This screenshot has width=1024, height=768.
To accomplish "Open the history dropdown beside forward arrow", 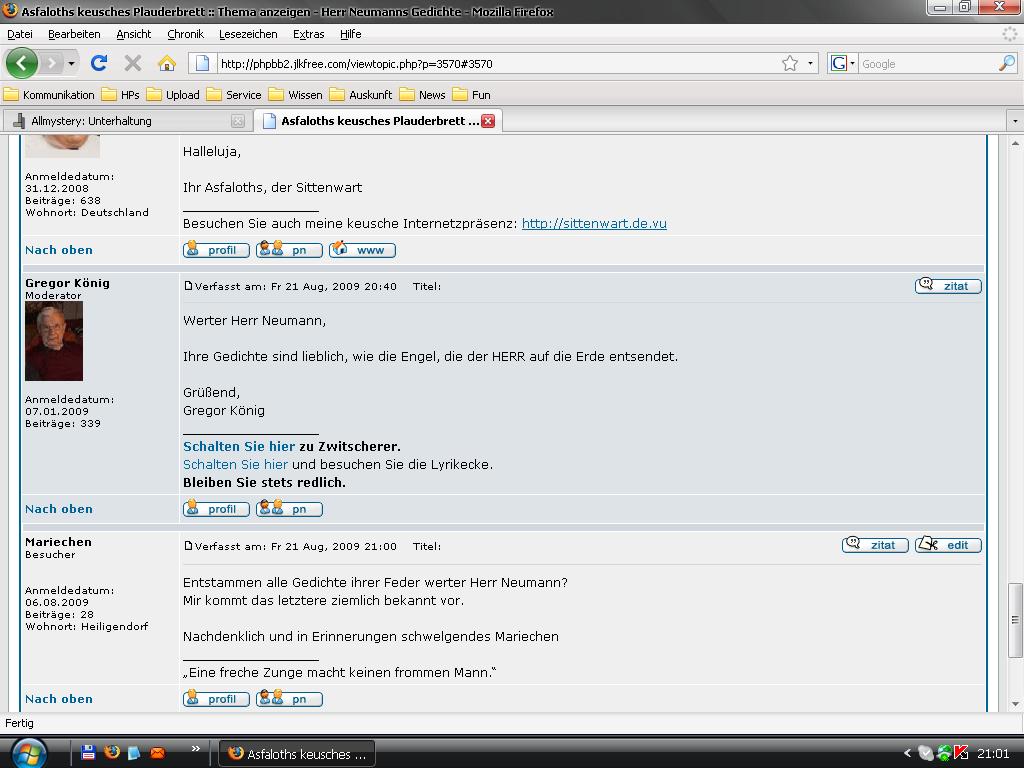I will (x=71, y=63).
